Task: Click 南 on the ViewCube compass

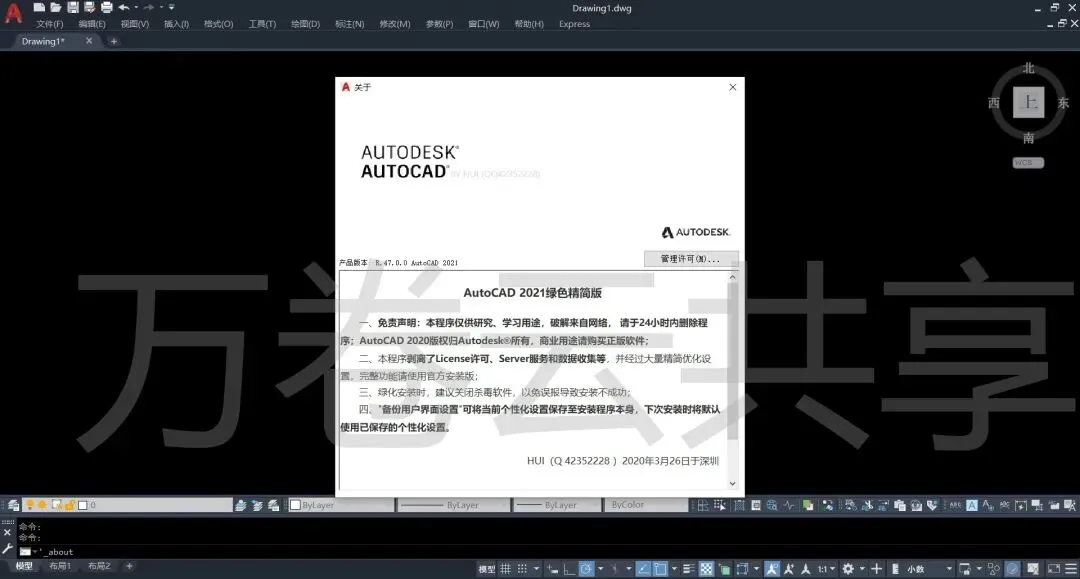Action: click(x=1028, y=138)
